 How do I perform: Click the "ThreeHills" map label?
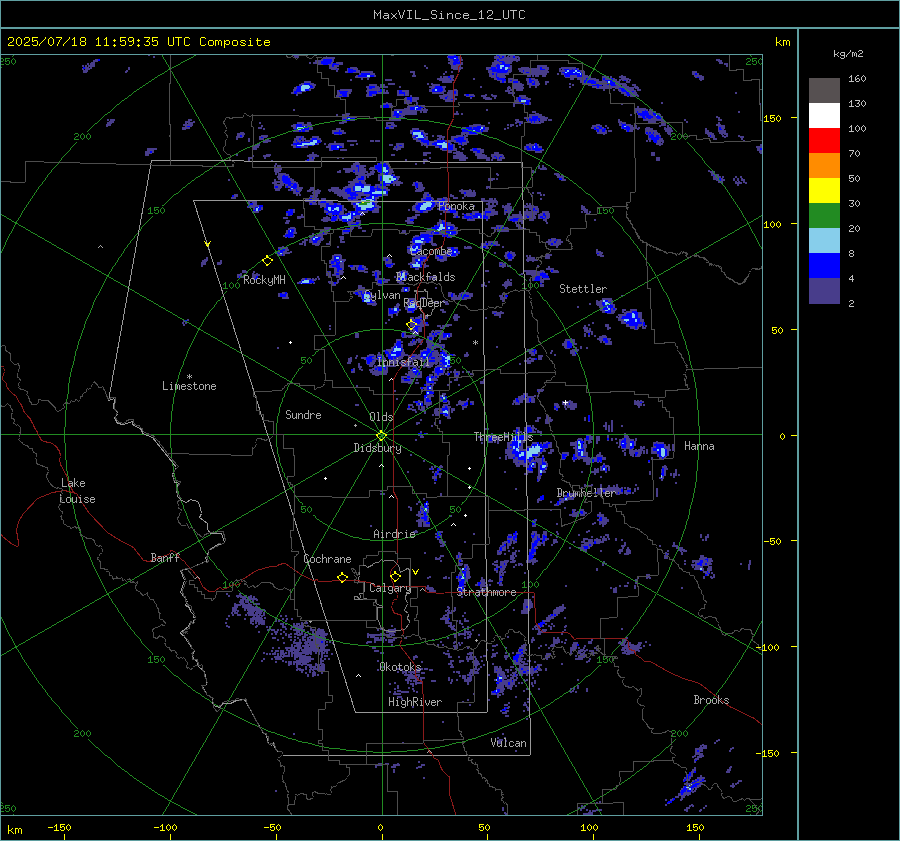coord(503,437)
